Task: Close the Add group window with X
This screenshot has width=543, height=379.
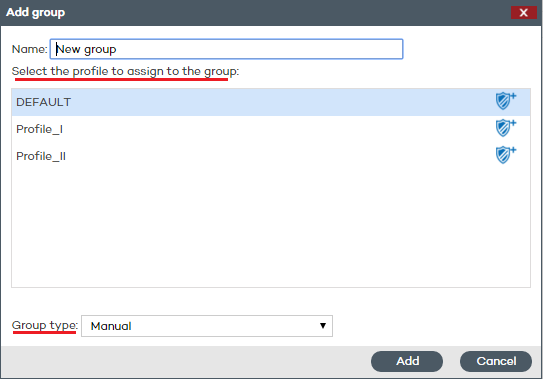Action: coord(524,12)
